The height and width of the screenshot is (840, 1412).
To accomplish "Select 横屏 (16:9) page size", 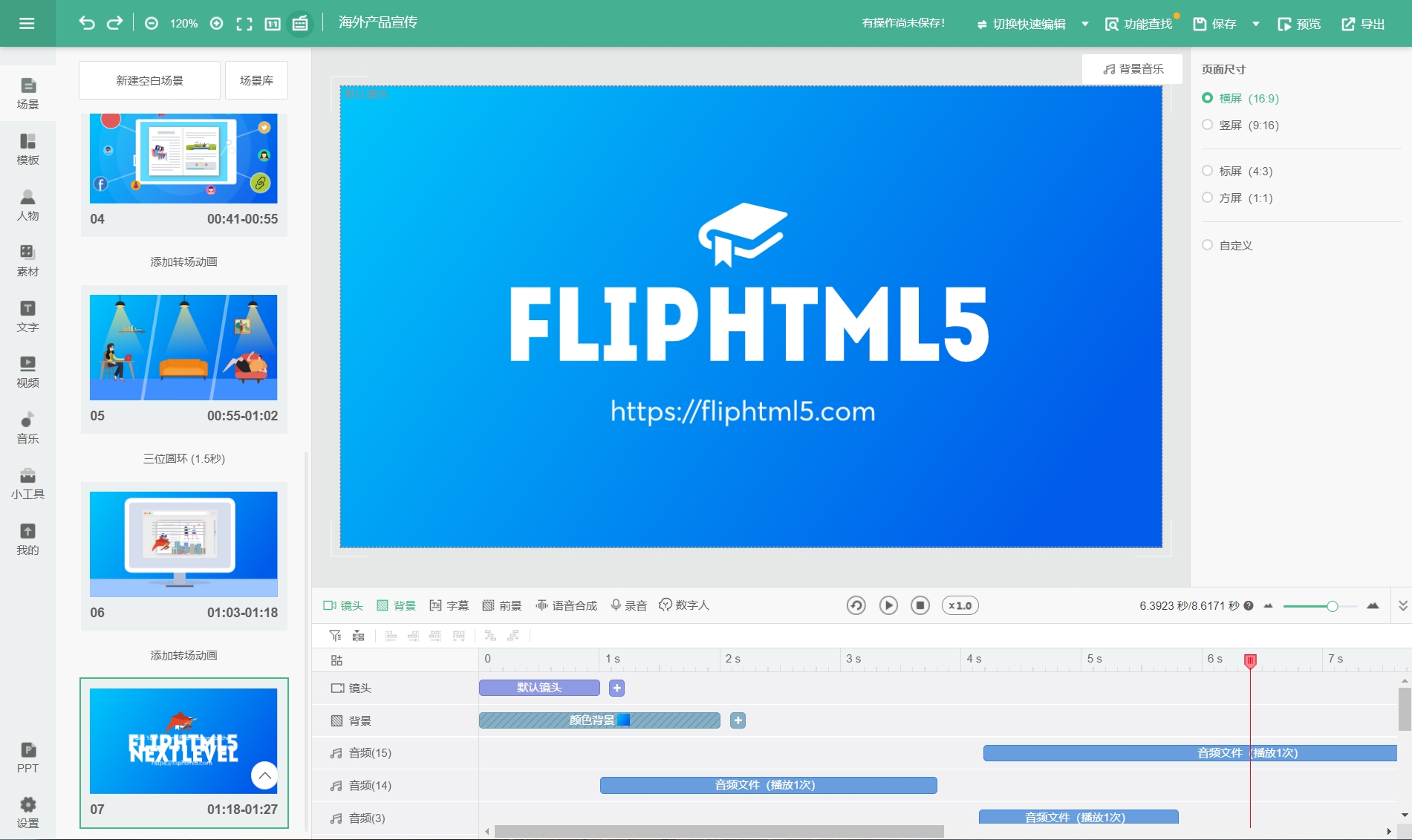I will [x=1241, y=98].
